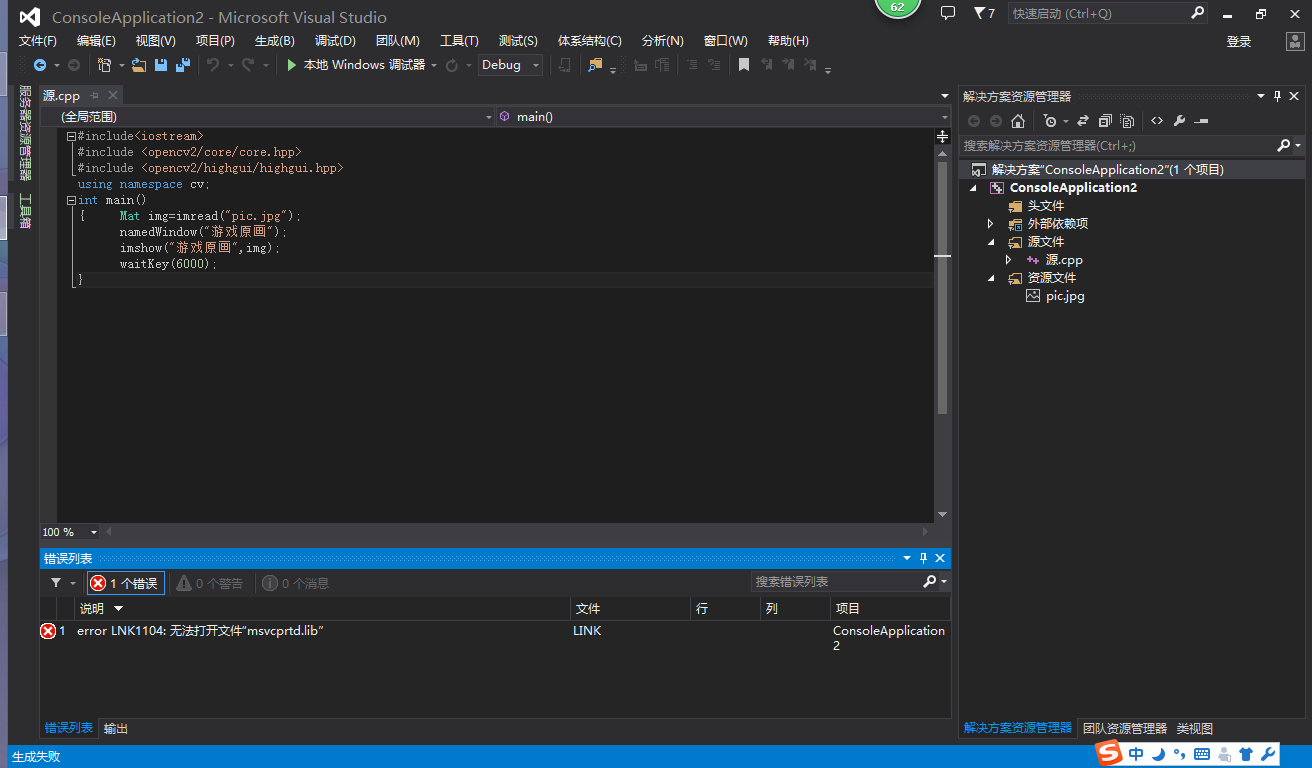Toggle the Preview Selected Items icon
The image size is (1312, 768).
(x=1202, y=121)
